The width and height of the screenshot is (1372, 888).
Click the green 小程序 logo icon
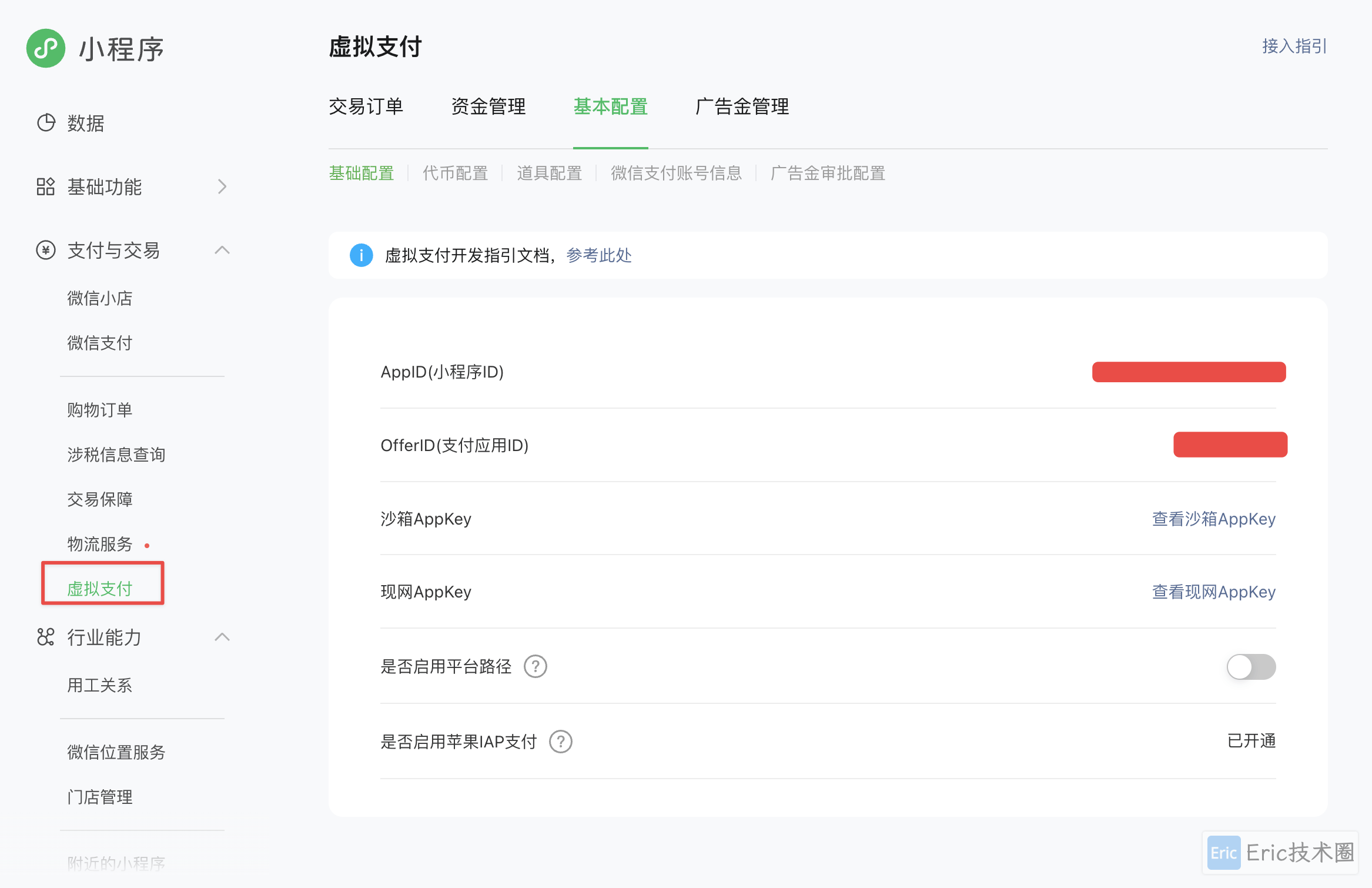46,48
